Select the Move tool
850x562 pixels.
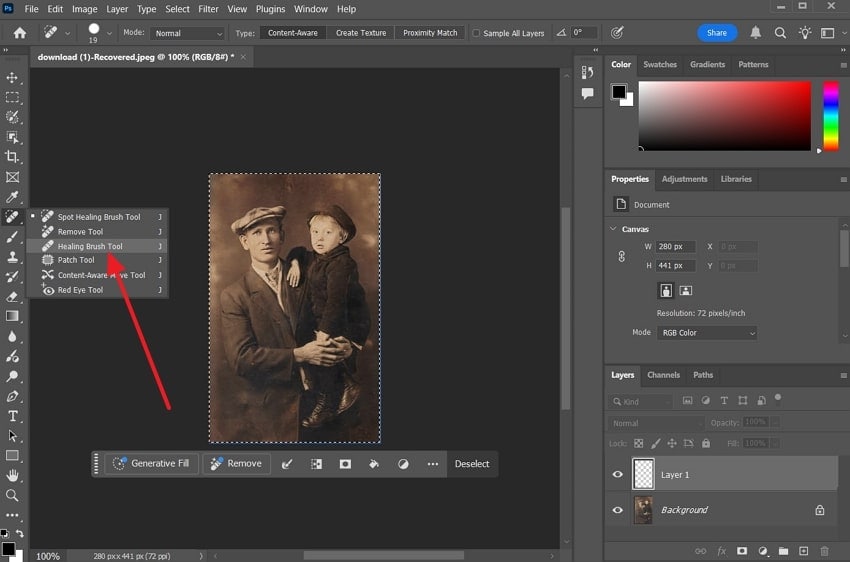coord(12,78)
